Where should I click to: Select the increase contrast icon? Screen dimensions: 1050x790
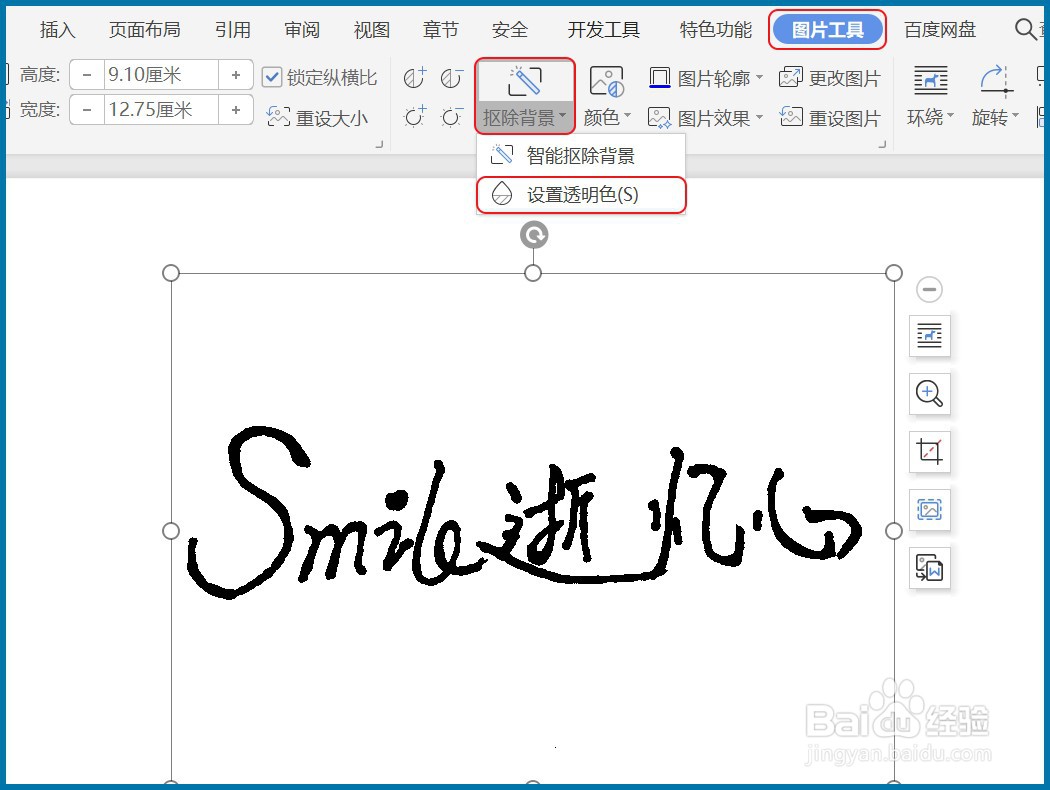415,78
